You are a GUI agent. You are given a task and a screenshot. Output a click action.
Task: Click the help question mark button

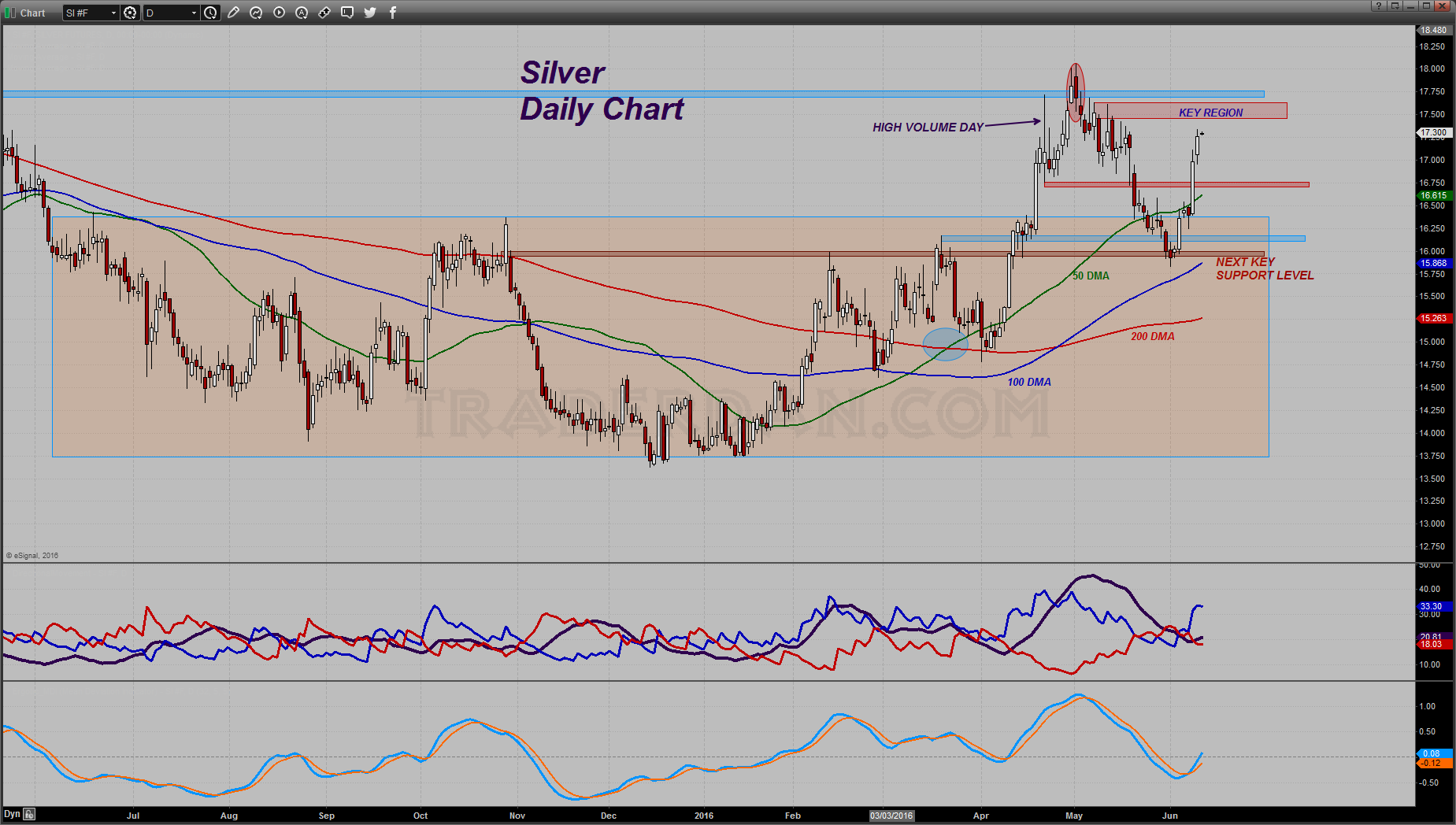(x=1378, y=6)
